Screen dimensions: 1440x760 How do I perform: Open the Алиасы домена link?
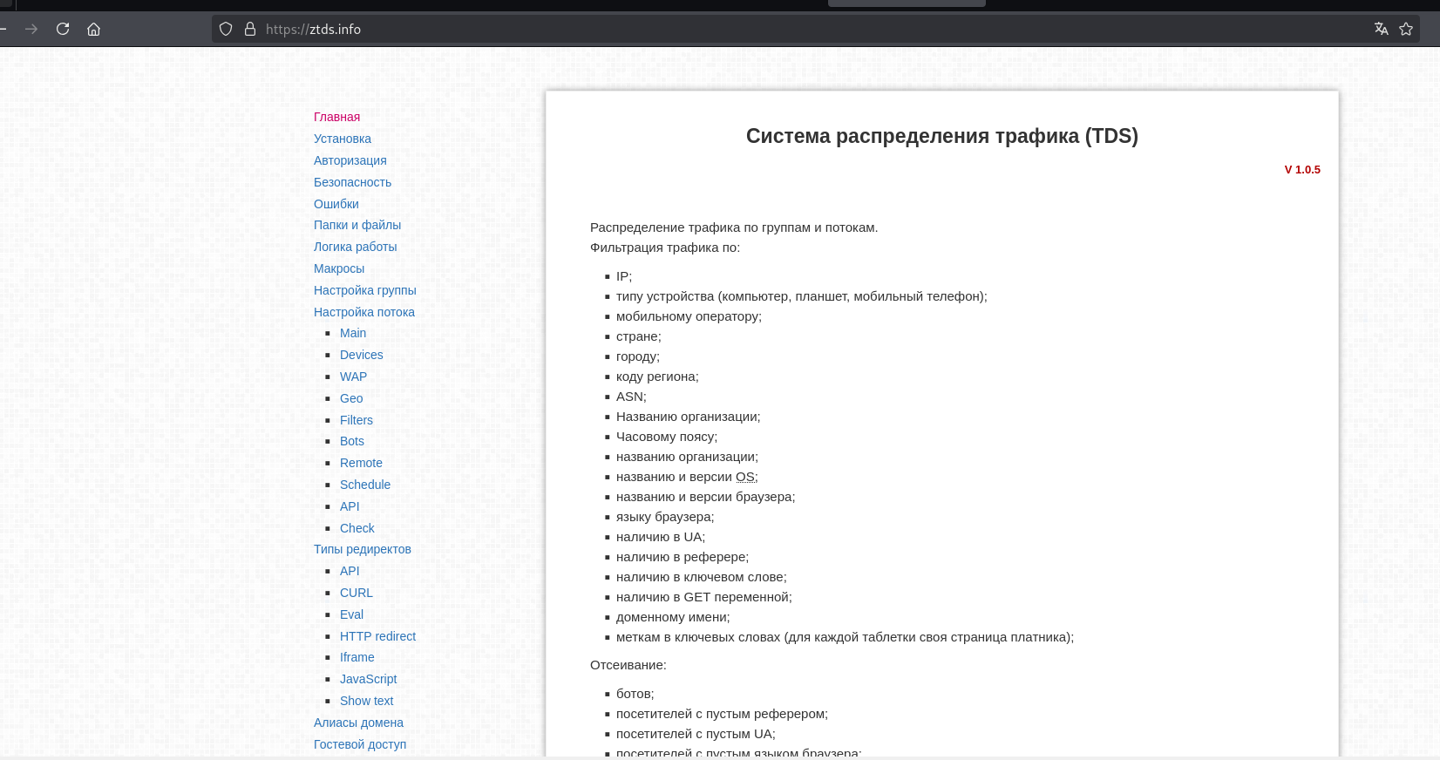[x=358, y=723]
